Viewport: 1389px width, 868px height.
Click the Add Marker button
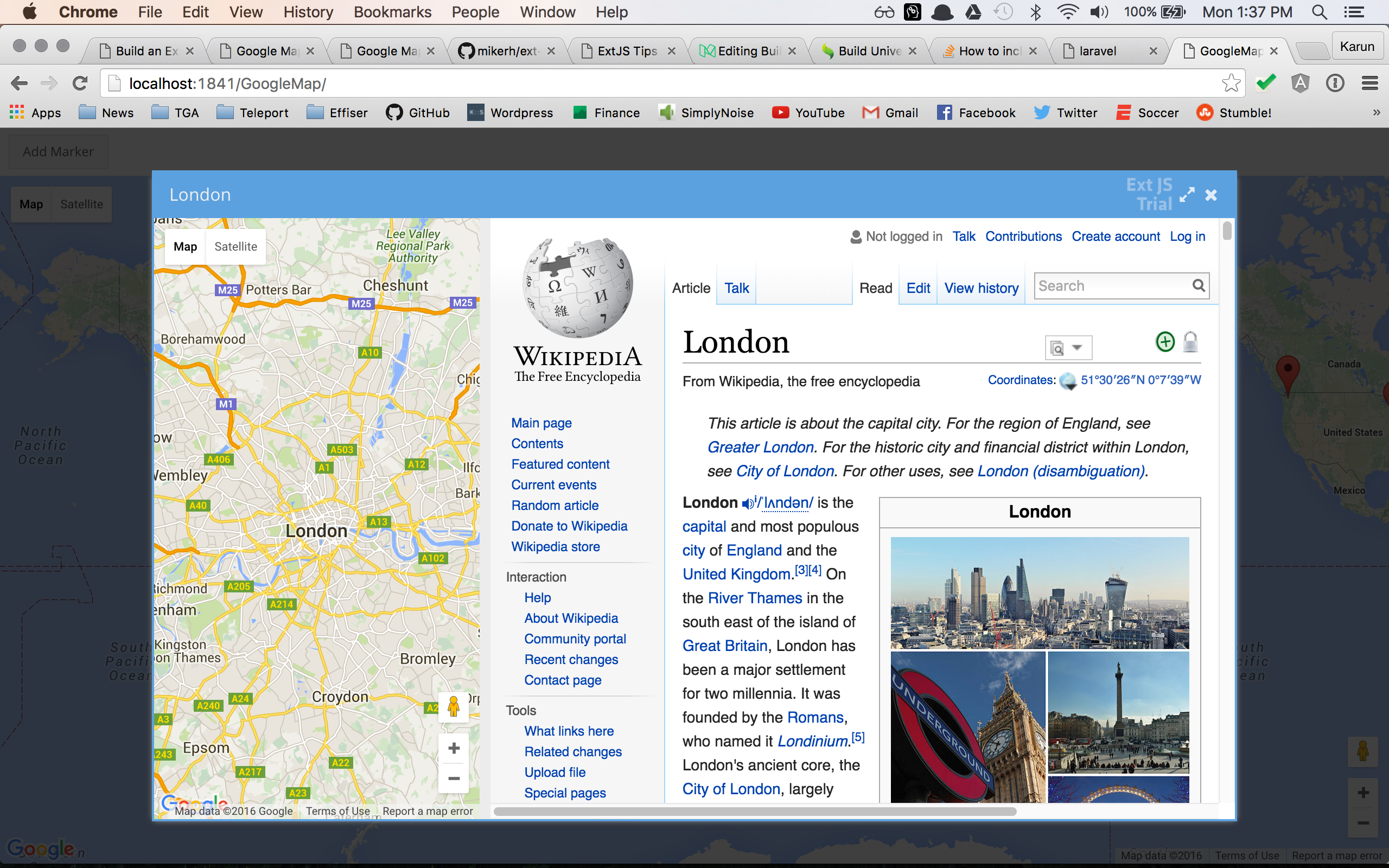click(58, 151)
